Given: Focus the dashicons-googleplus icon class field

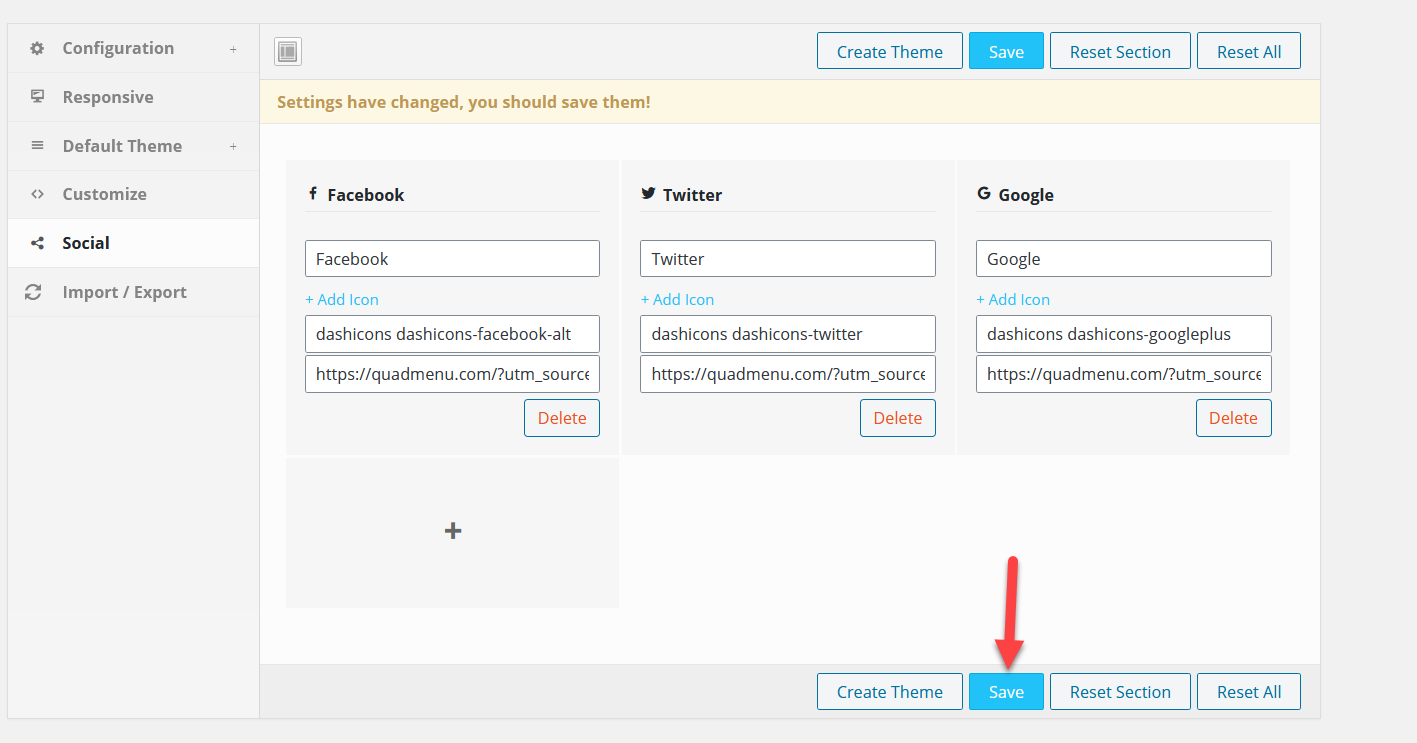Looking at the screenshot, I should click(x=1124, y=334).
